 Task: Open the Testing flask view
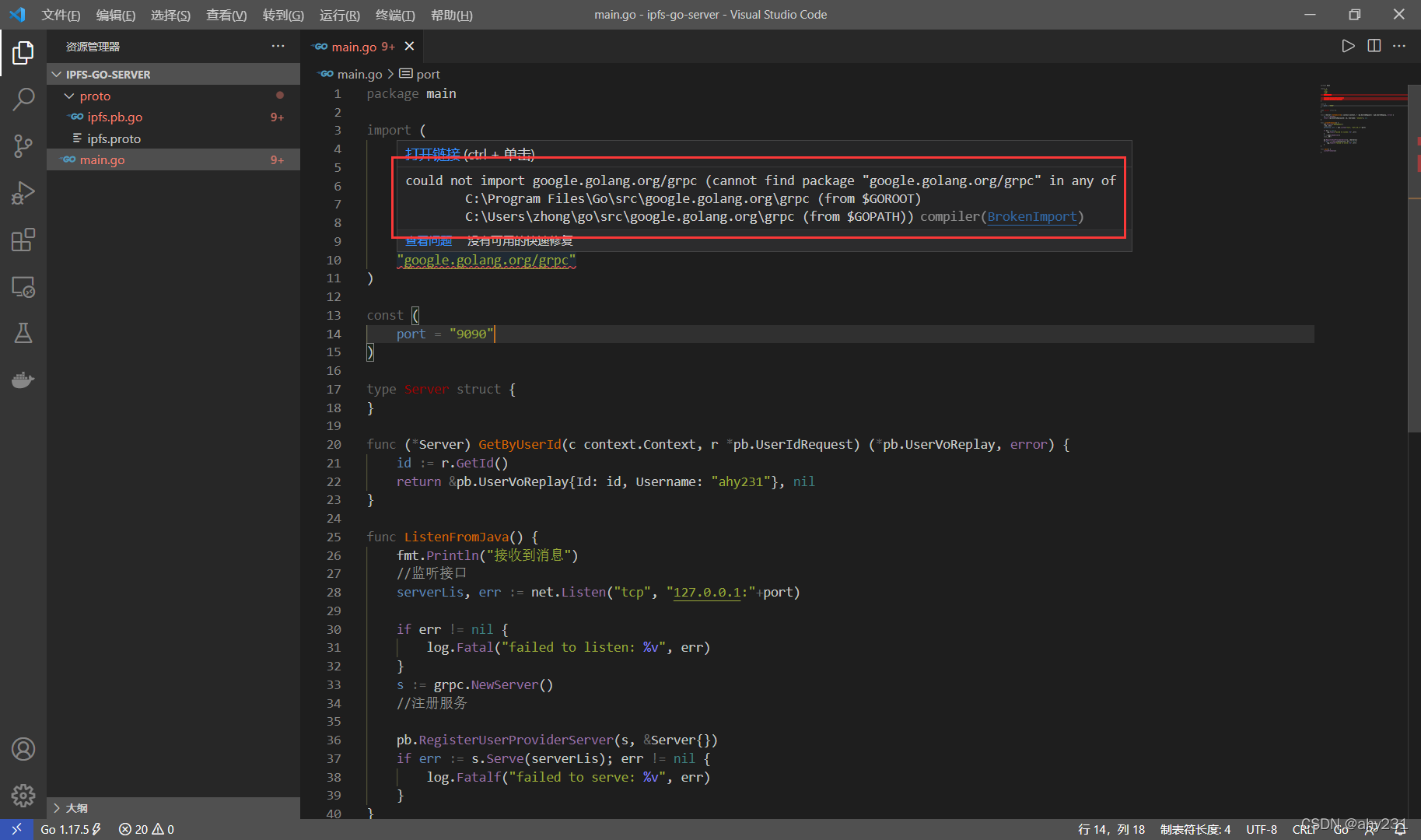click(x=23, y=334)
